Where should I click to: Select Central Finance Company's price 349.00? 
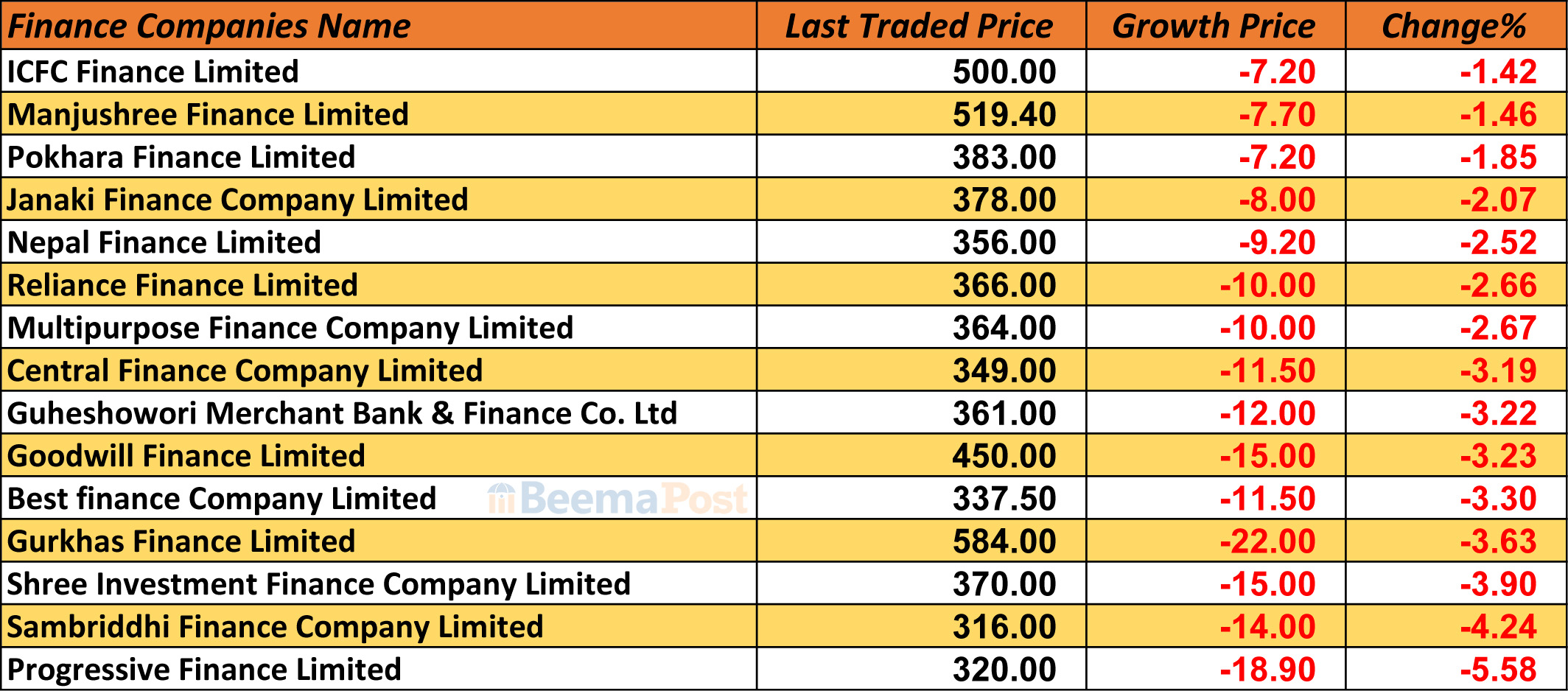pos(1004,371)
